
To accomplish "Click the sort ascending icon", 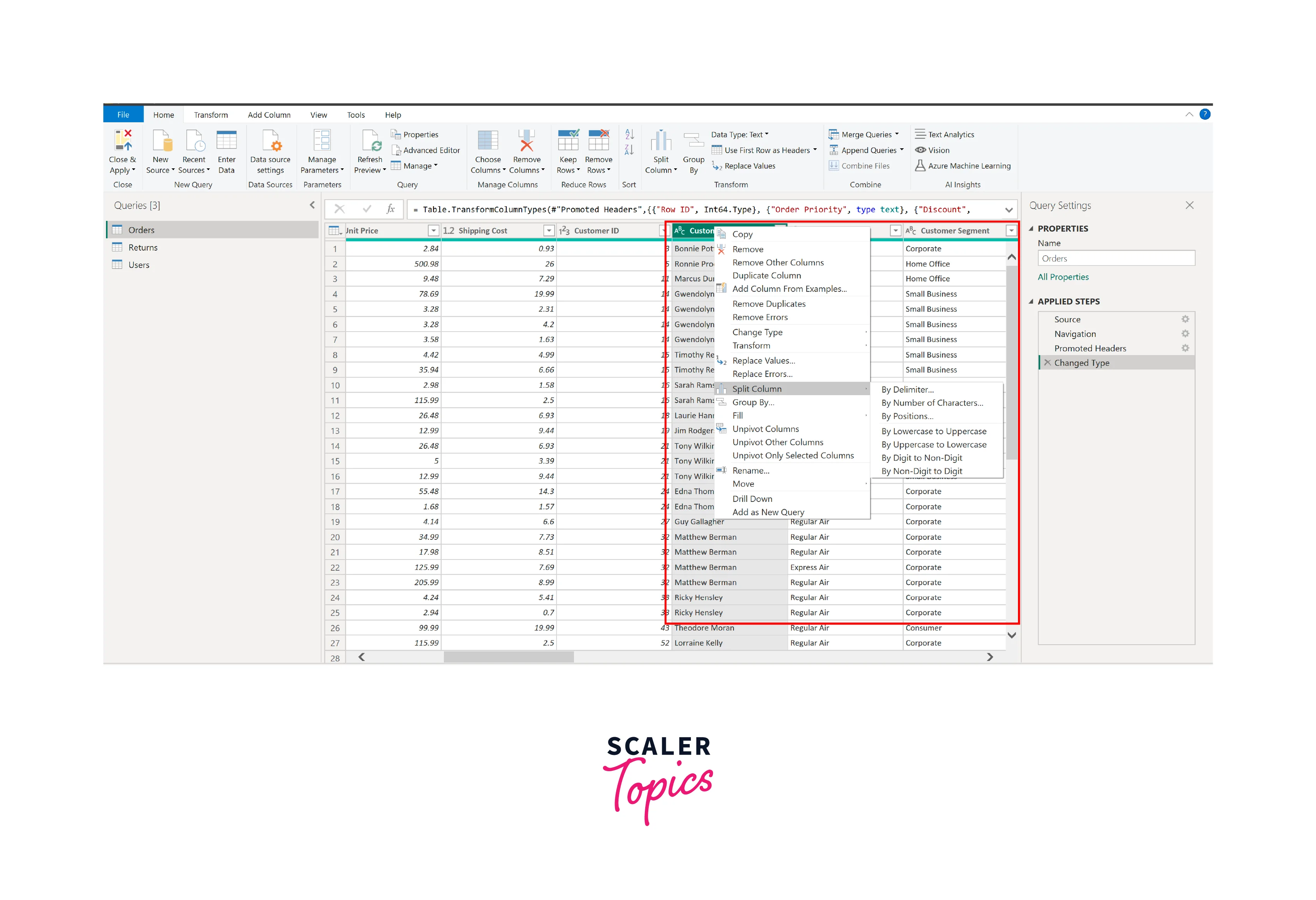I will point(629,134).
